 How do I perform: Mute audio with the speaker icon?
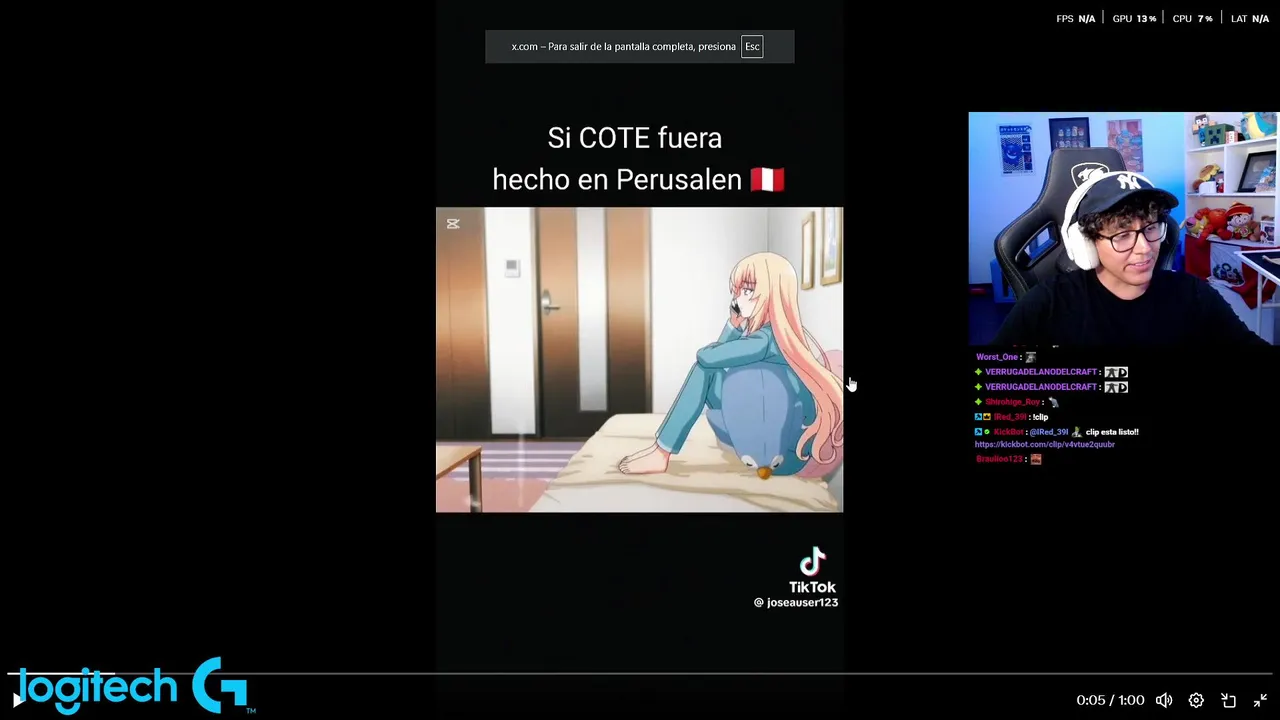(x=1164, y=700)
